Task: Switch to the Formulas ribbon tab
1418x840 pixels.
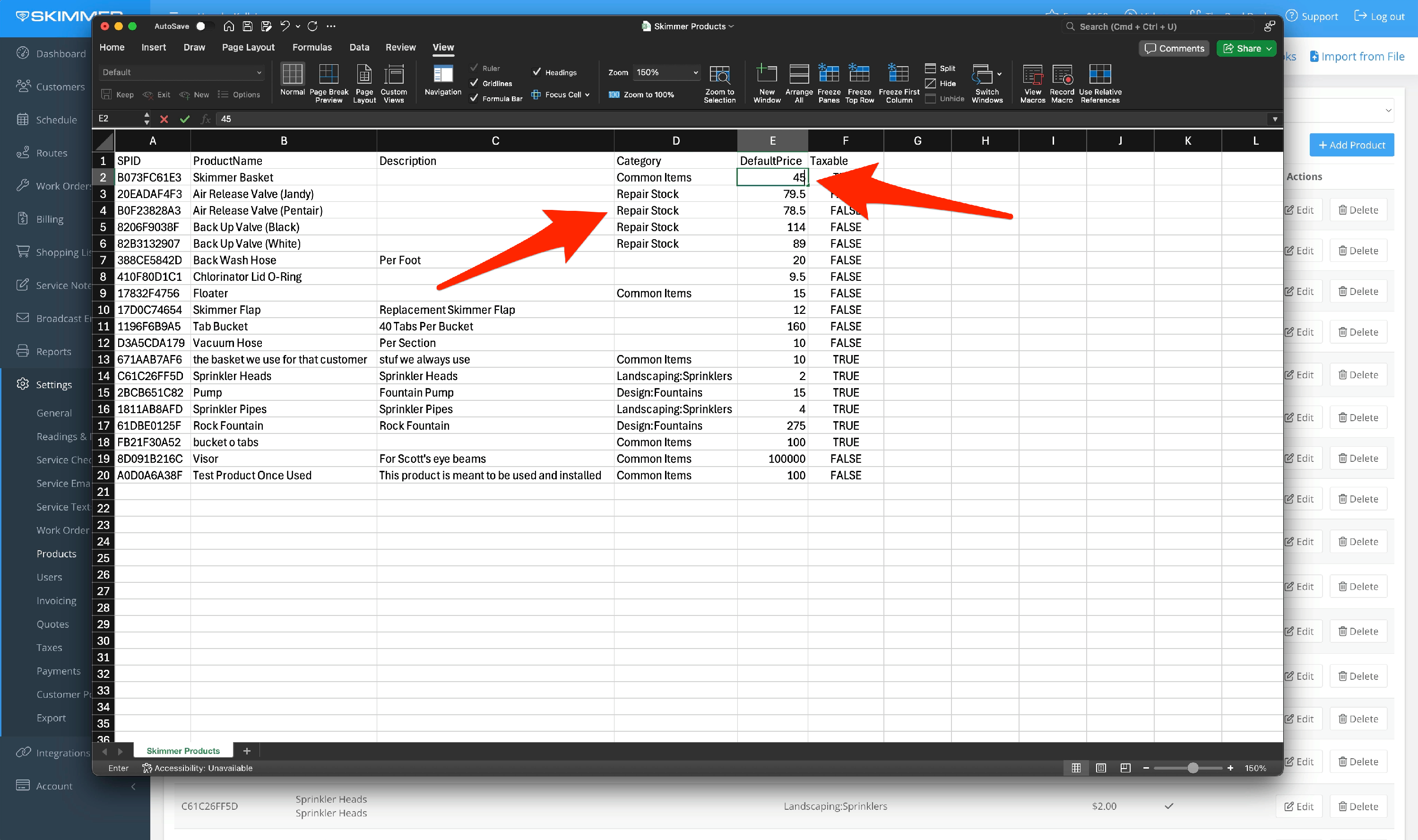Action: pos(312,48)
